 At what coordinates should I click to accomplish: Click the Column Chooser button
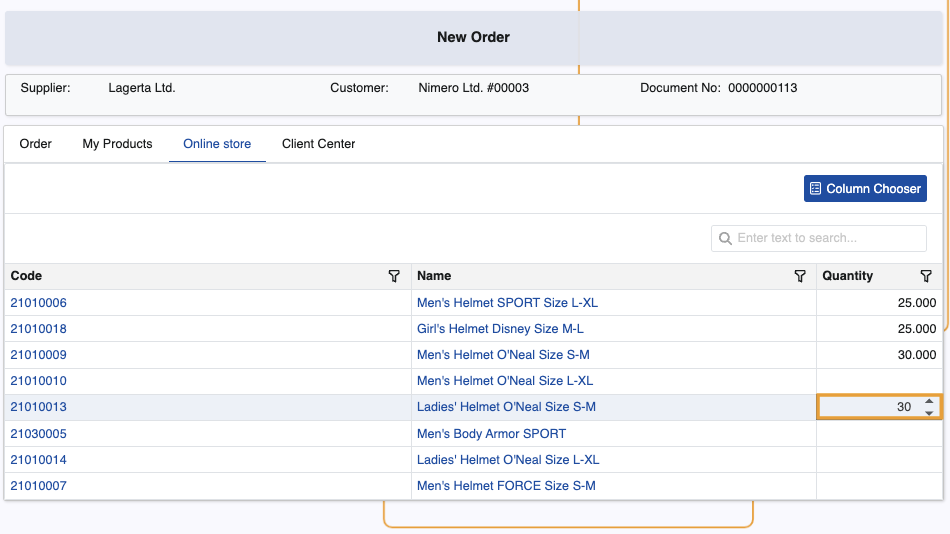click(x=865, y=189)
